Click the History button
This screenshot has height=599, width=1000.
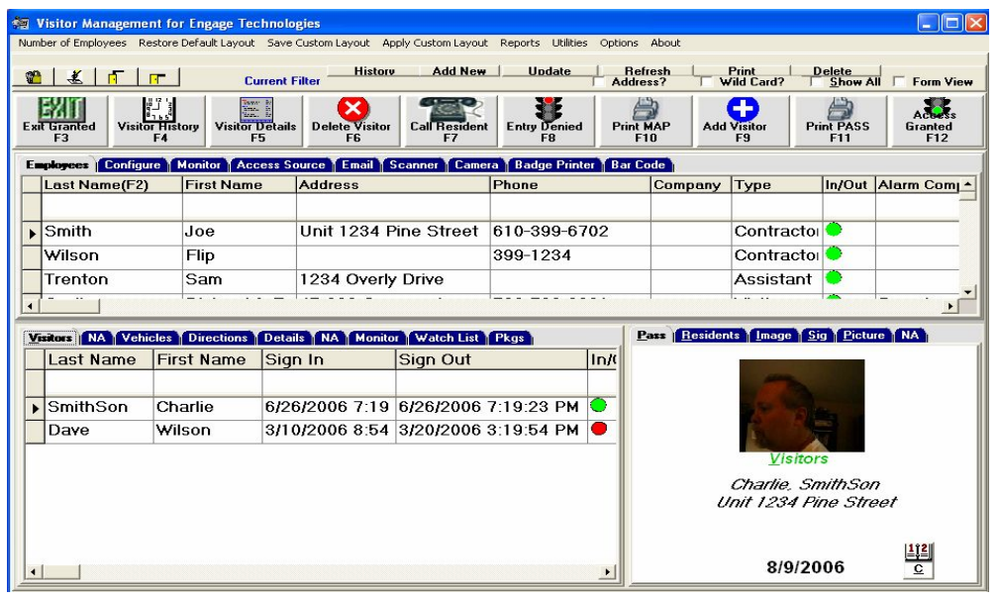374,70
